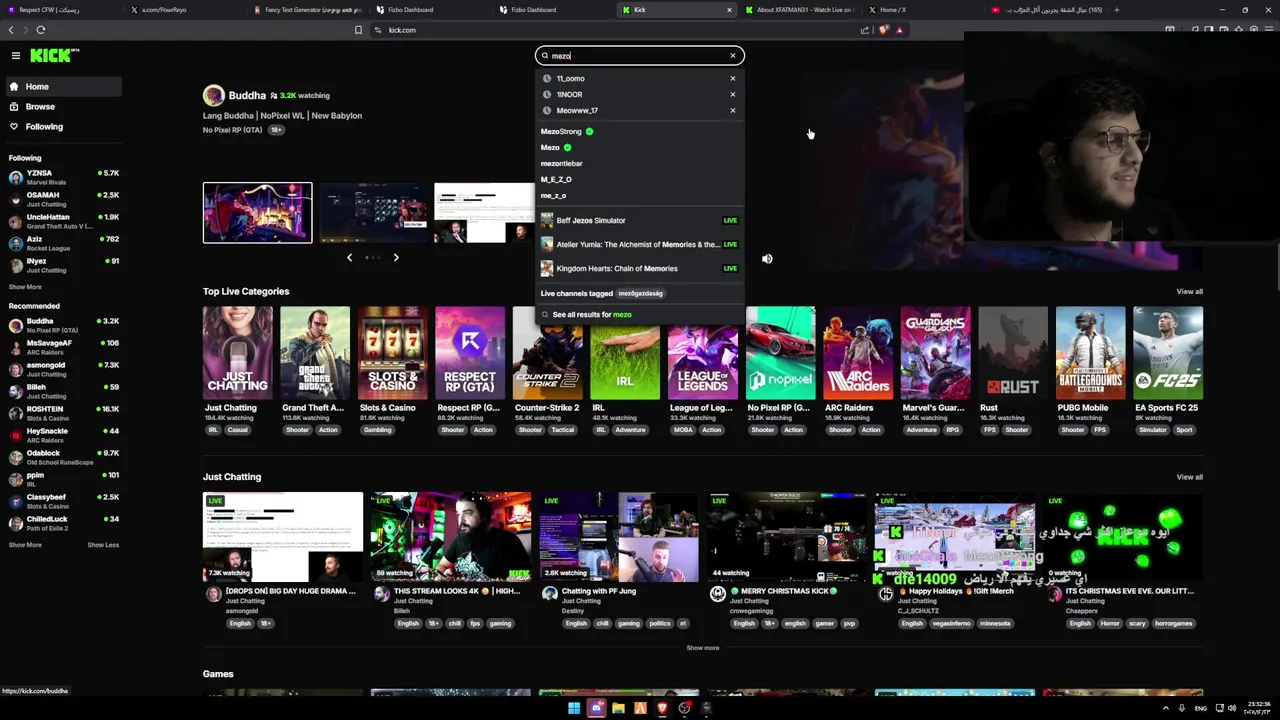
Task: Clear the search field text
Action: point(732,56)
